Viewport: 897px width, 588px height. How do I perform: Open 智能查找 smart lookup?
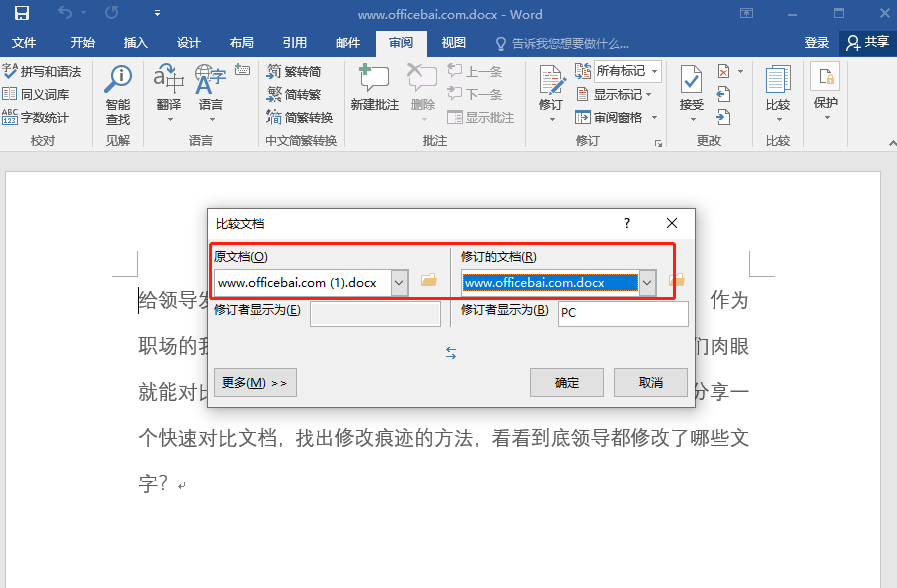point(118,95)
